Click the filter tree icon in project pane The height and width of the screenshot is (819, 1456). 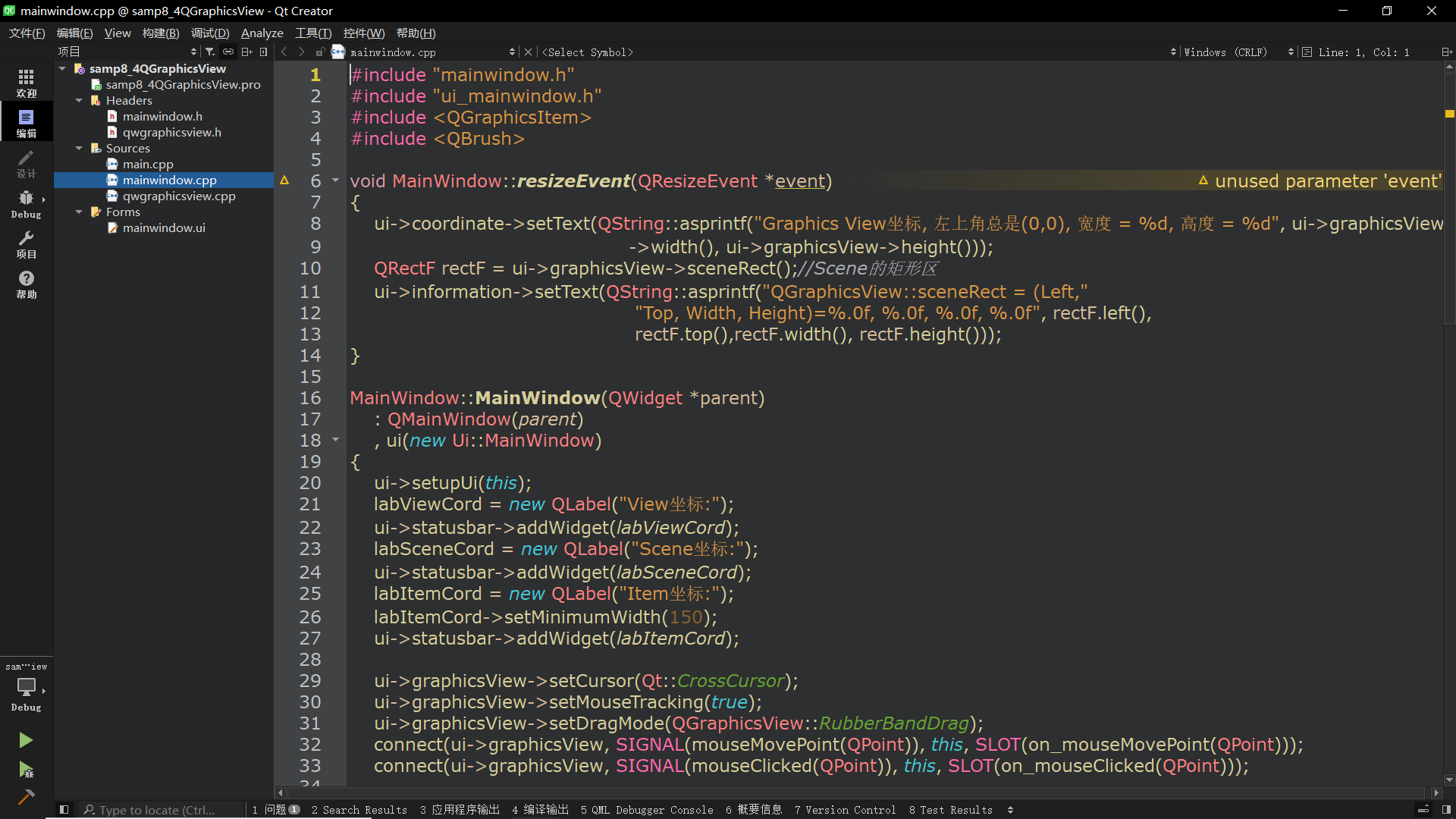click(210, 52)
